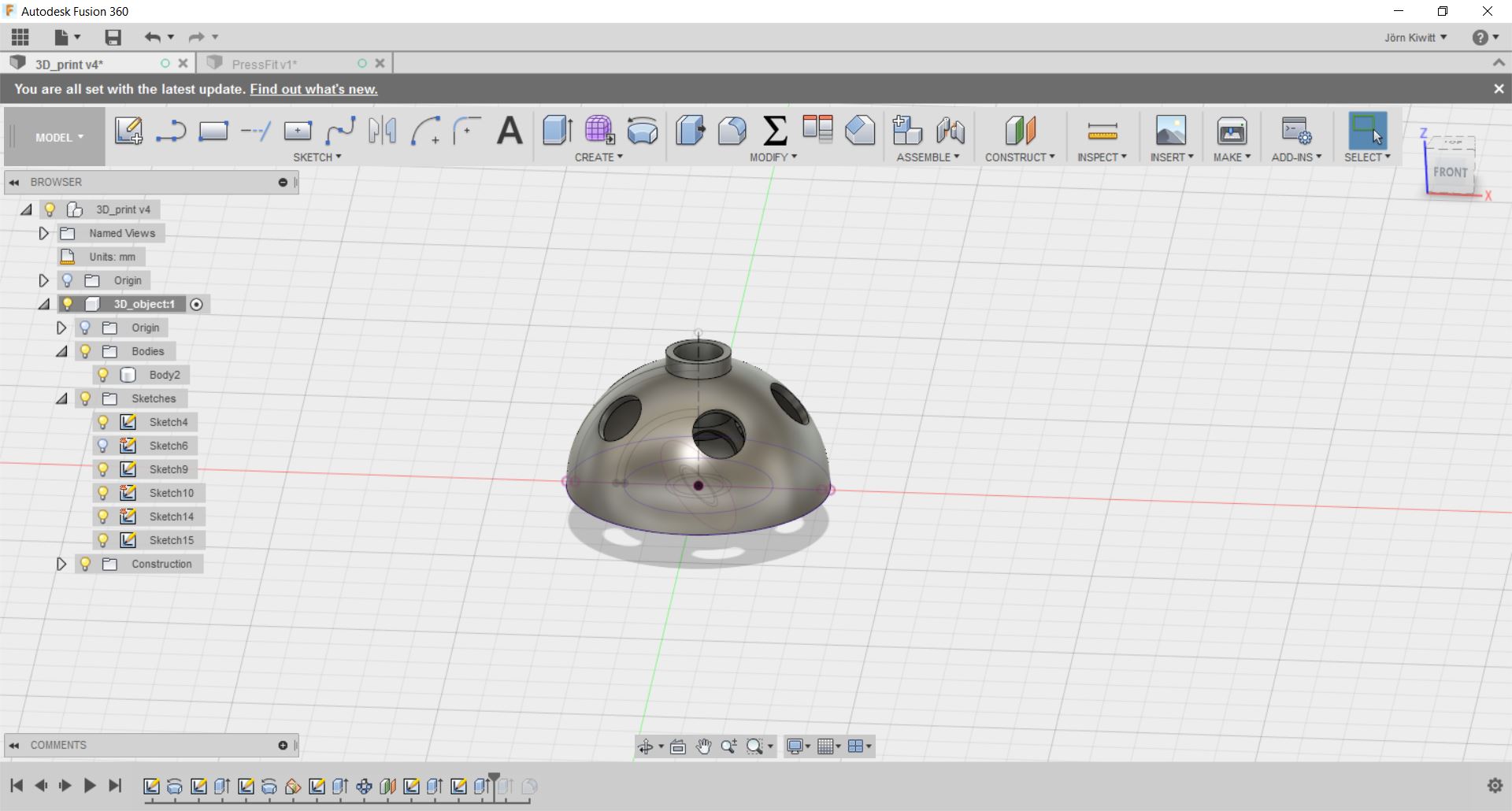This screenshot has width=1512, height=811.
Task: Select the Spline sketch tool
Action: [x=341, y=131]
